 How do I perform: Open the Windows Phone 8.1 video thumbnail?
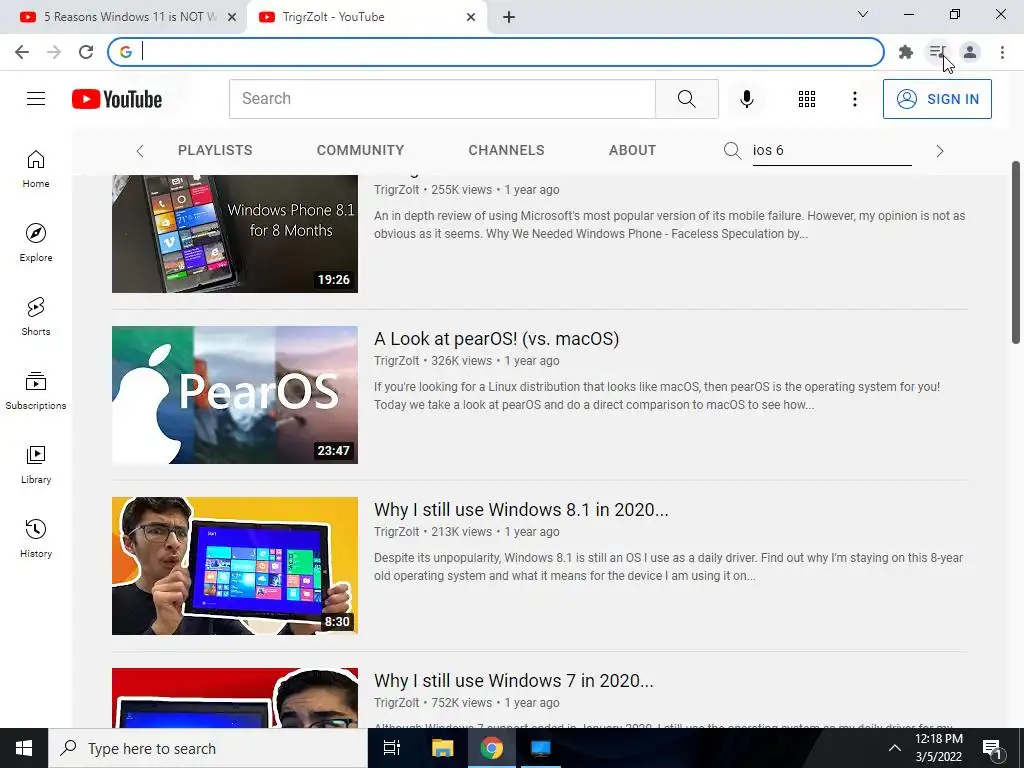coord(235,234)
